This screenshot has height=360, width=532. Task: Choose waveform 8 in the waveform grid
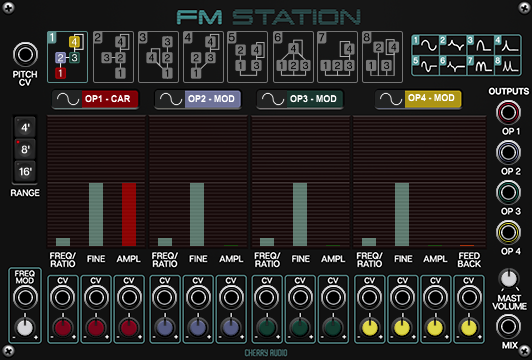(x=508, y=65)
